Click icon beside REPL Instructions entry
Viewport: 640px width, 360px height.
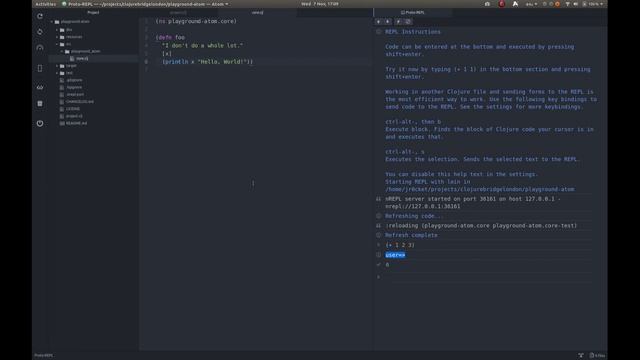click(378, 31)
